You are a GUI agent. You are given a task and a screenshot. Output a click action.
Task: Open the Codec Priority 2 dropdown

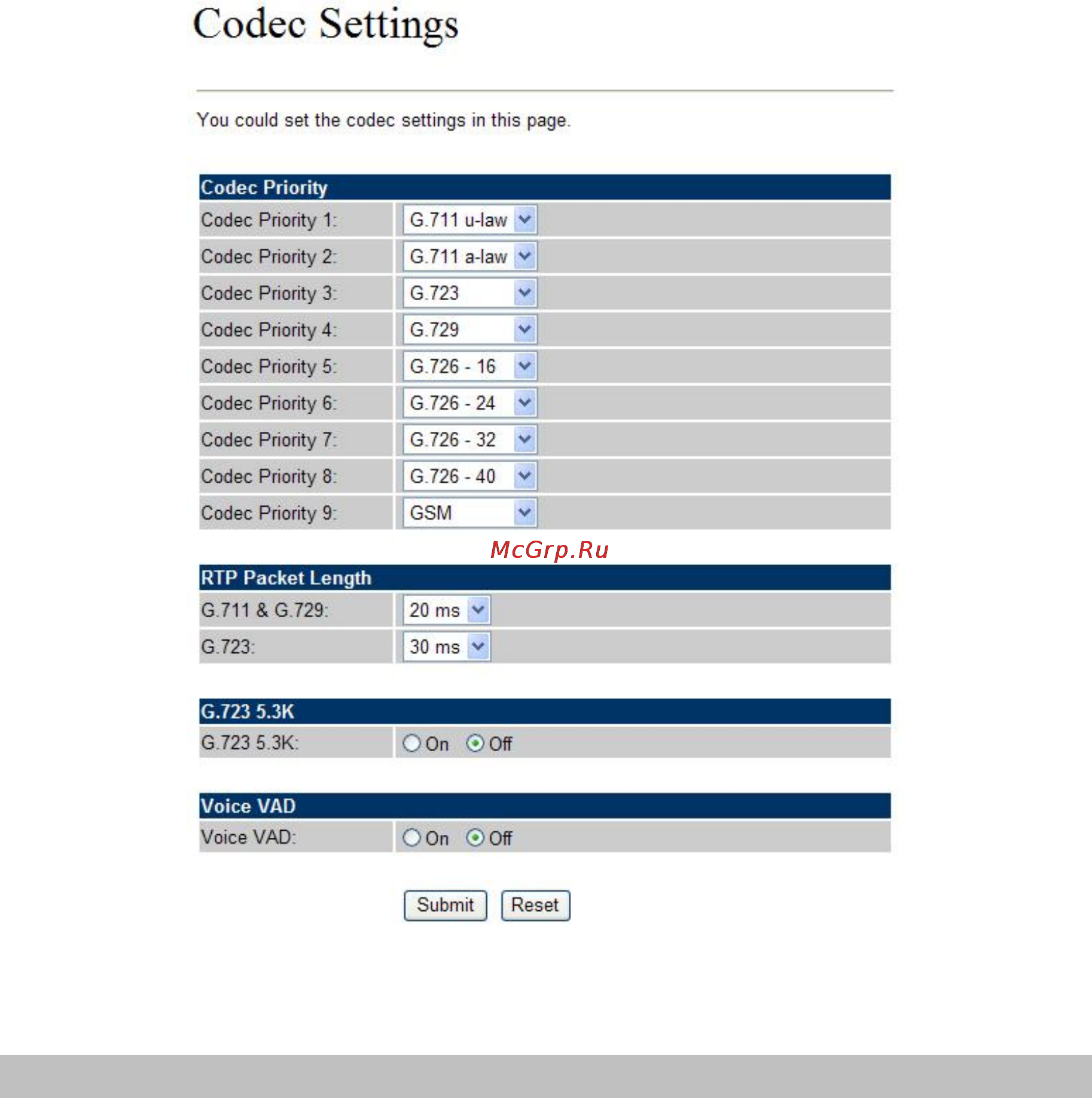(469, 257)
